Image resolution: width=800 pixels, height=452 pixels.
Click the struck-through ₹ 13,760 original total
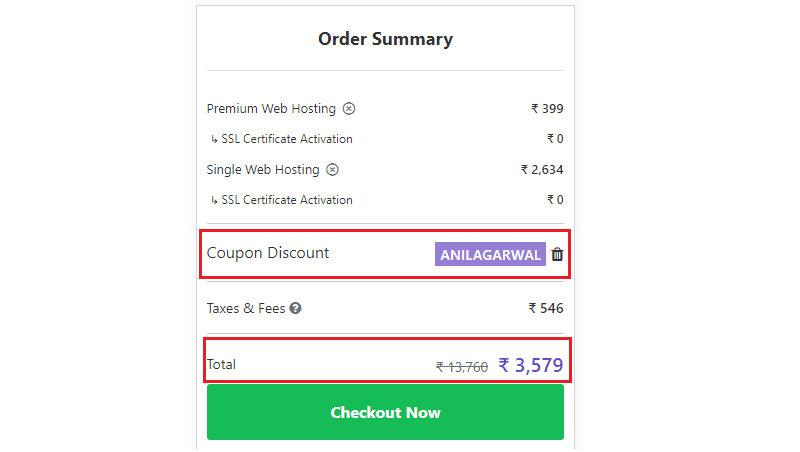[462, 367]
